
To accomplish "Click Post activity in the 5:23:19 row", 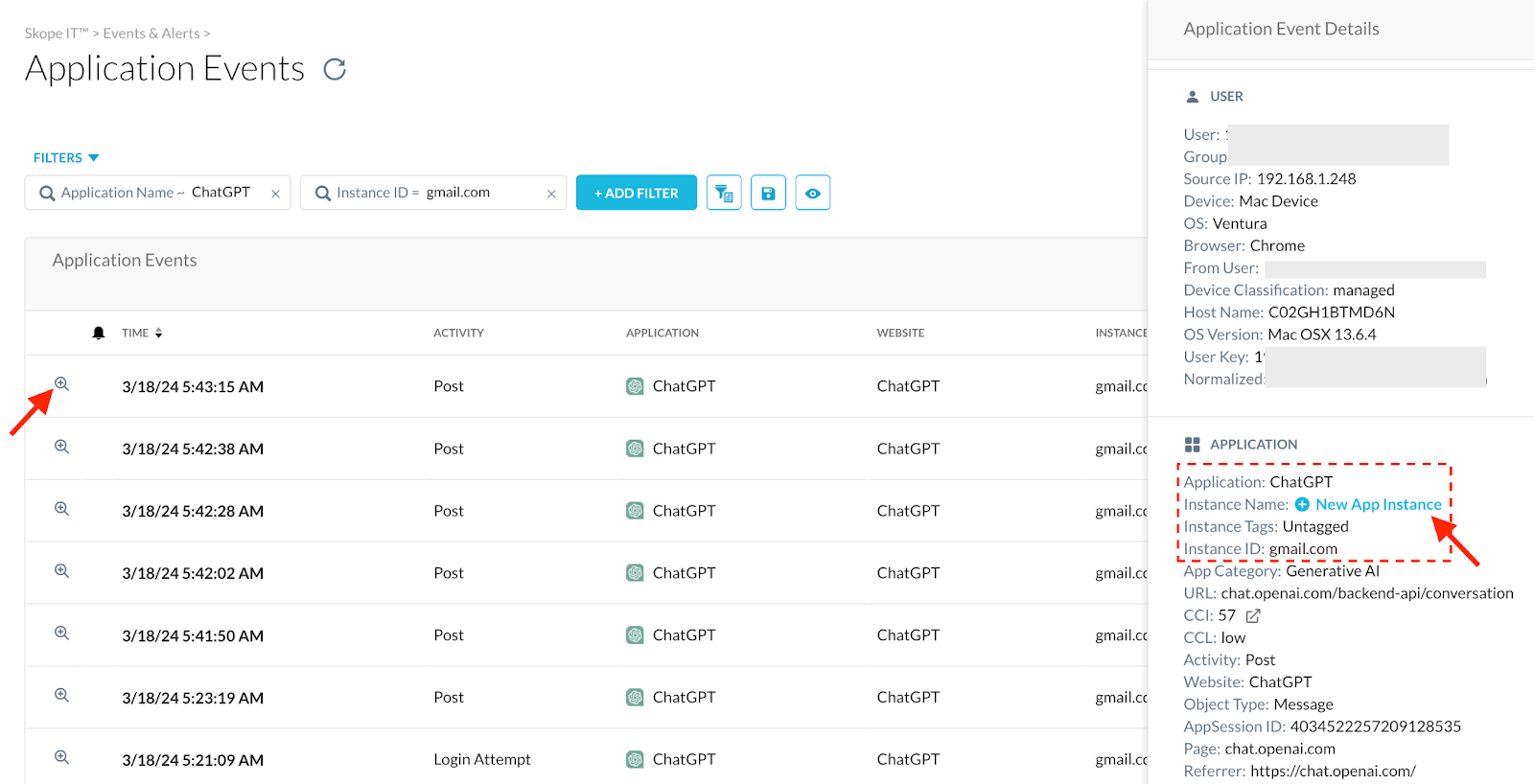I will point(449,697).
